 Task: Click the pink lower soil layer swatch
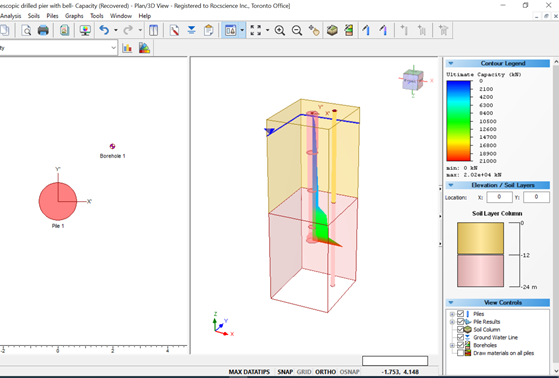point(481,271)
